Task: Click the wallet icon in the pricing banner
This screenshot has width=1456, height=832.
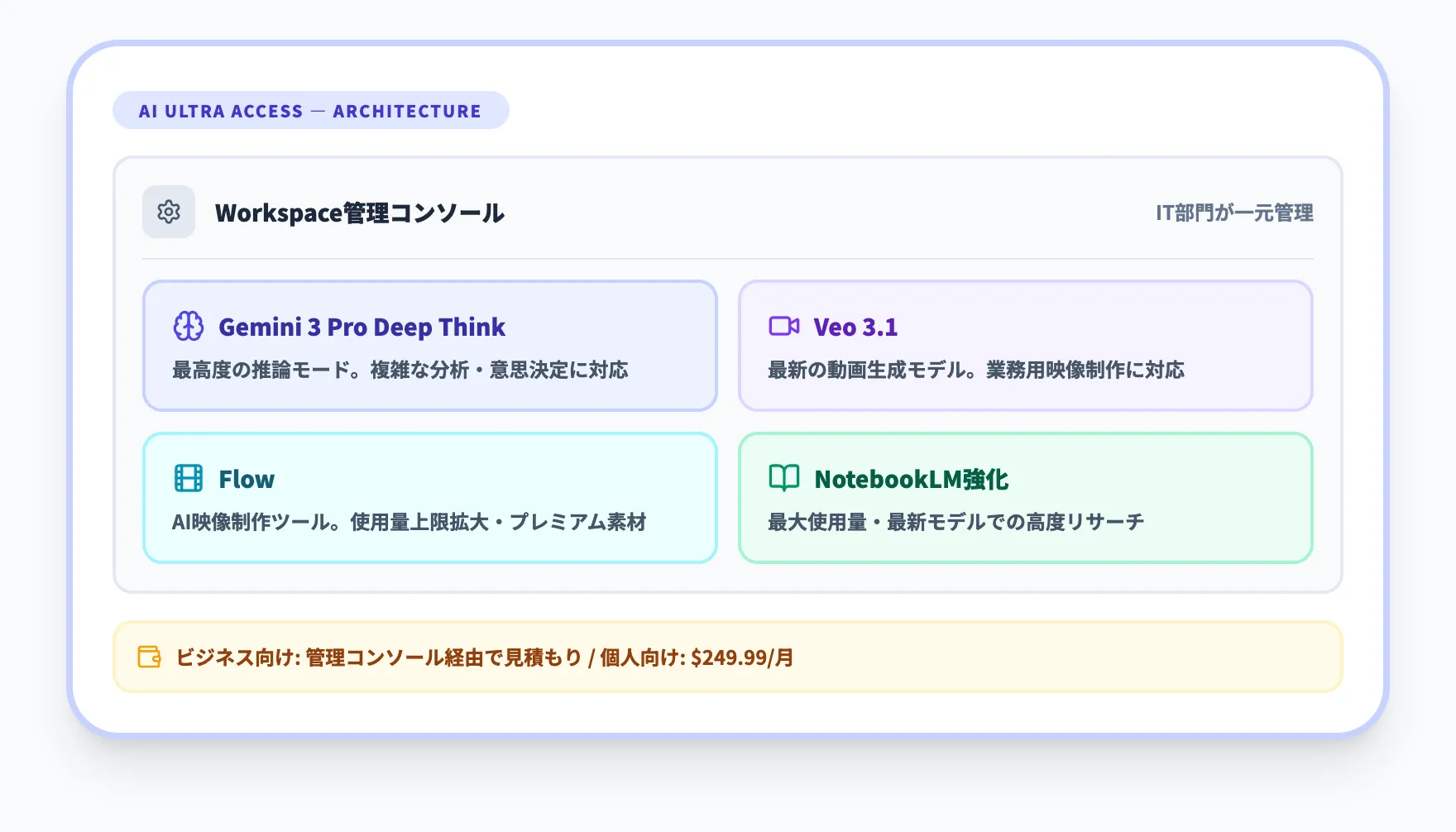Action: [149, 657]
